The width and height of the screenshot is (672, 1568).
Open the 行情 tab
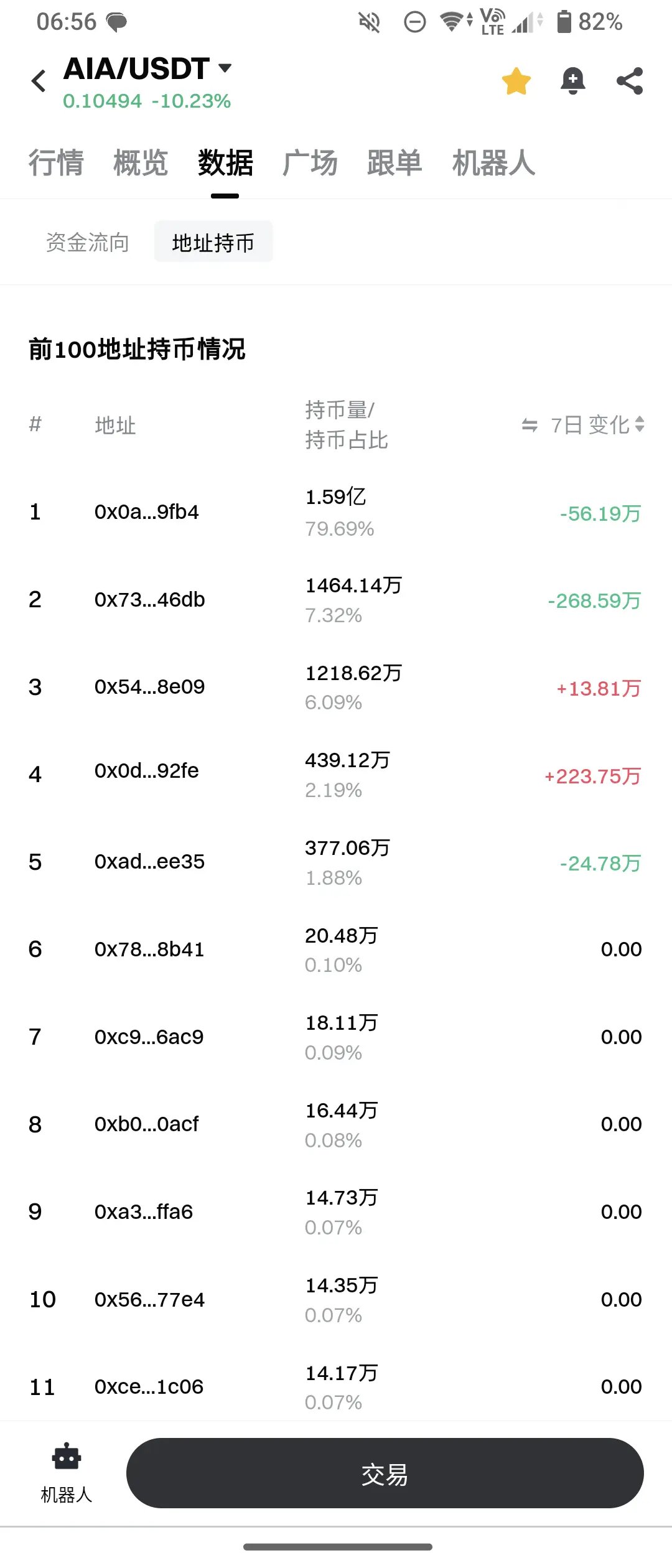click(56, 163)
